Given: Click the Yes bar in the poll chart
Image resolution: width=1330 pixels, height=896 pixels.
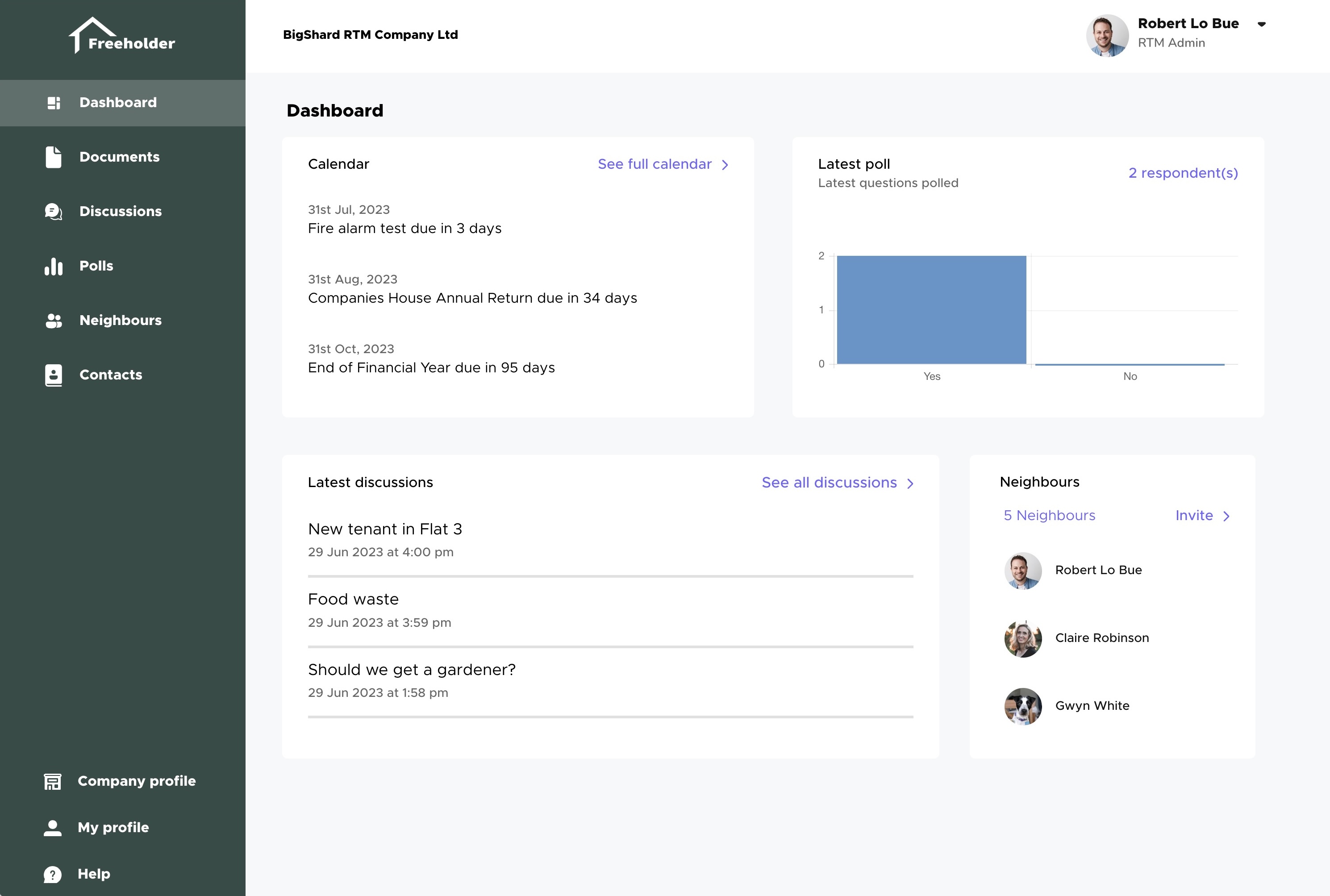Looking at the screenshot, I should click(931, 310).
